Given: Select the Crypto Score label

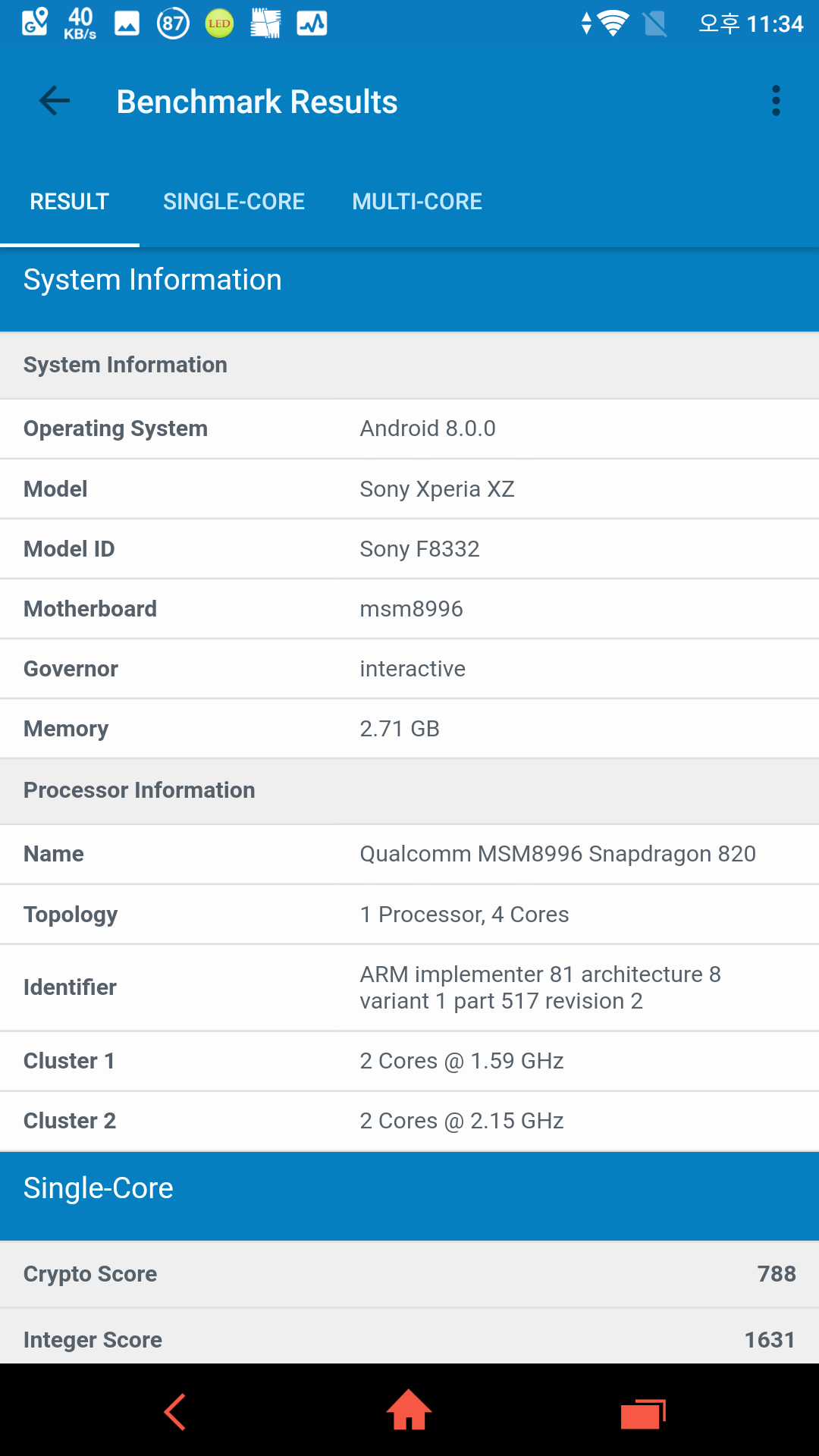Looking at the screenshot, I should (x=90, y=1274).
